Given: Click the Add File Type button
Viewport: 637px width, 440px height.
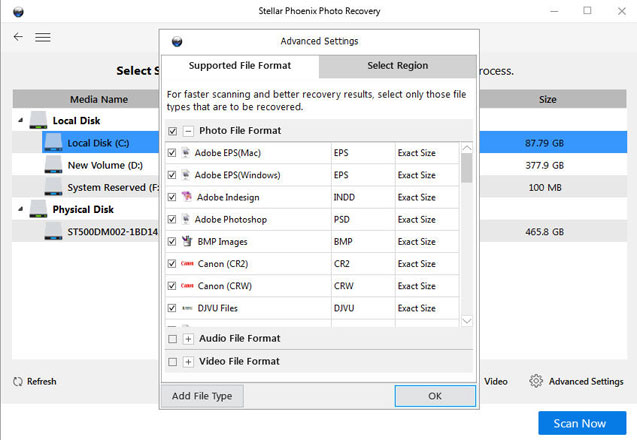Looking at the screenshot, I should [202, 396].
